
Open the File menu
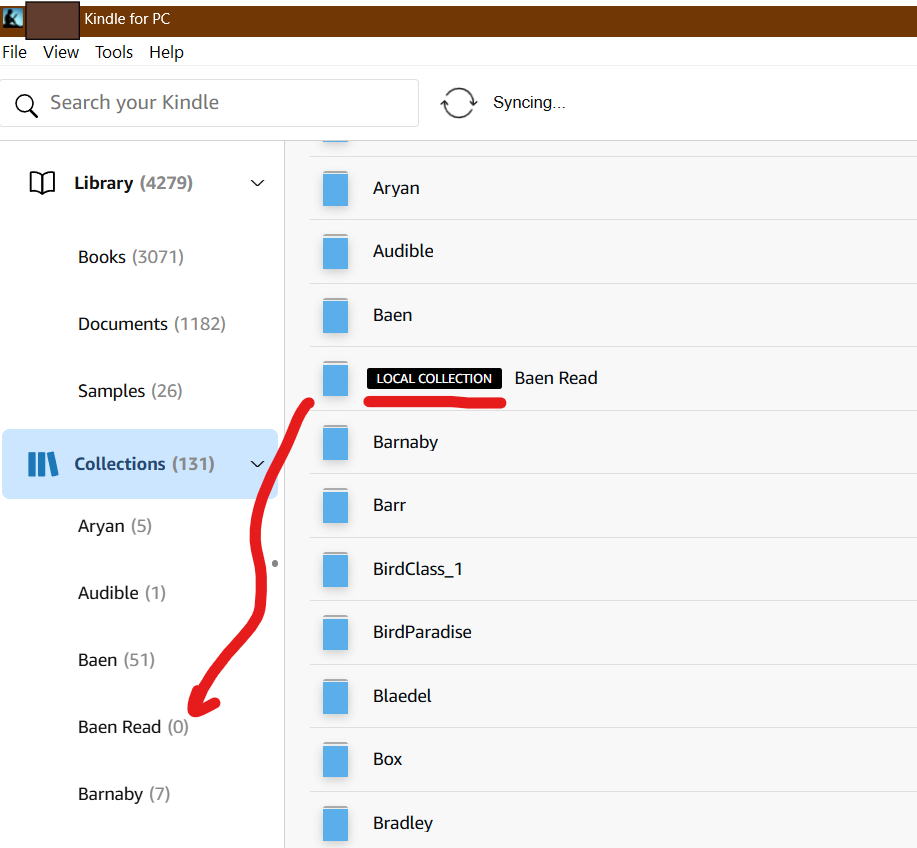tap(15, 53)
